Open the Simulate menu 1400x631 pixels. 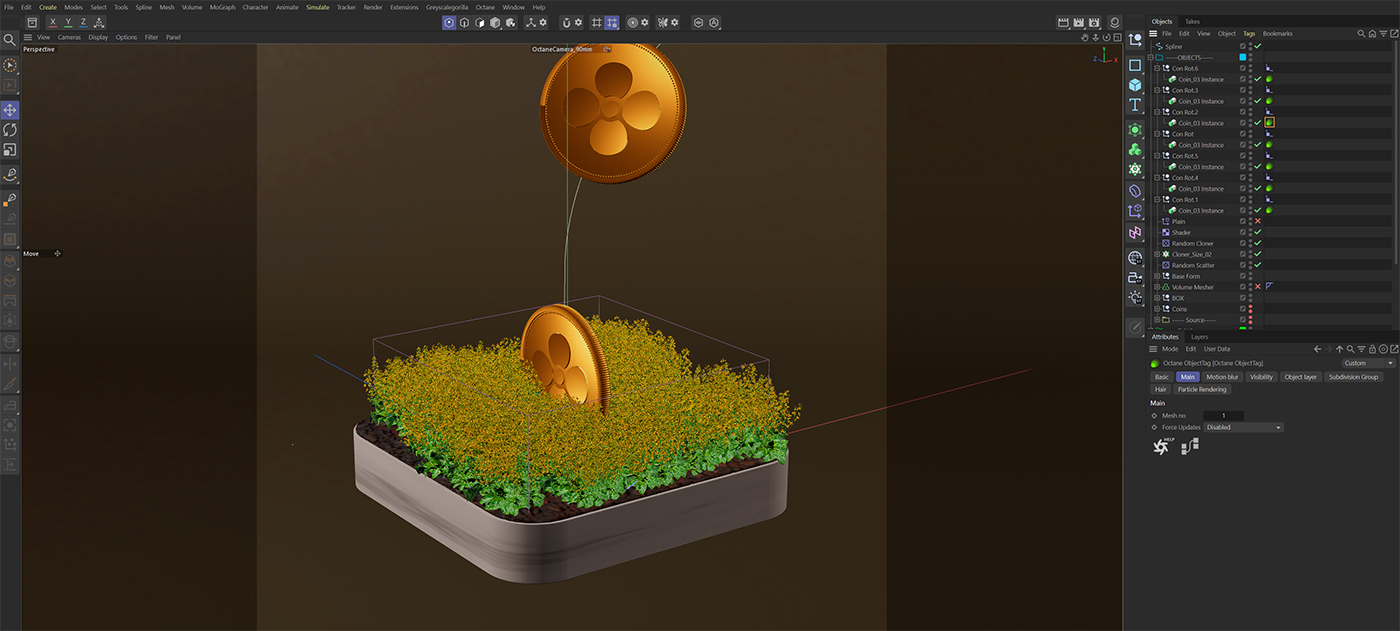point(318,7)
